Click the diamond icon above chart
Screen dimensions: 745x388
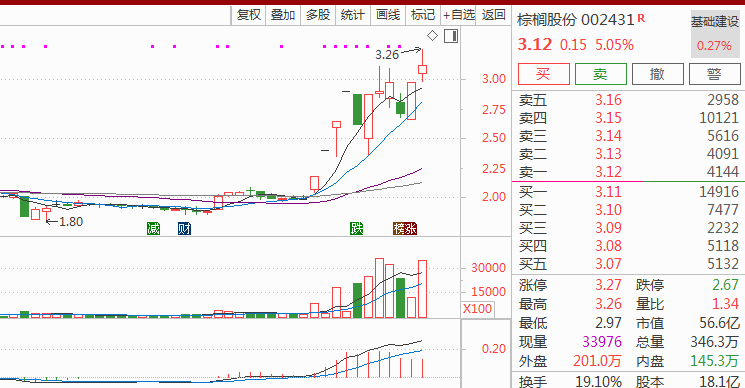tap(432, 36)
